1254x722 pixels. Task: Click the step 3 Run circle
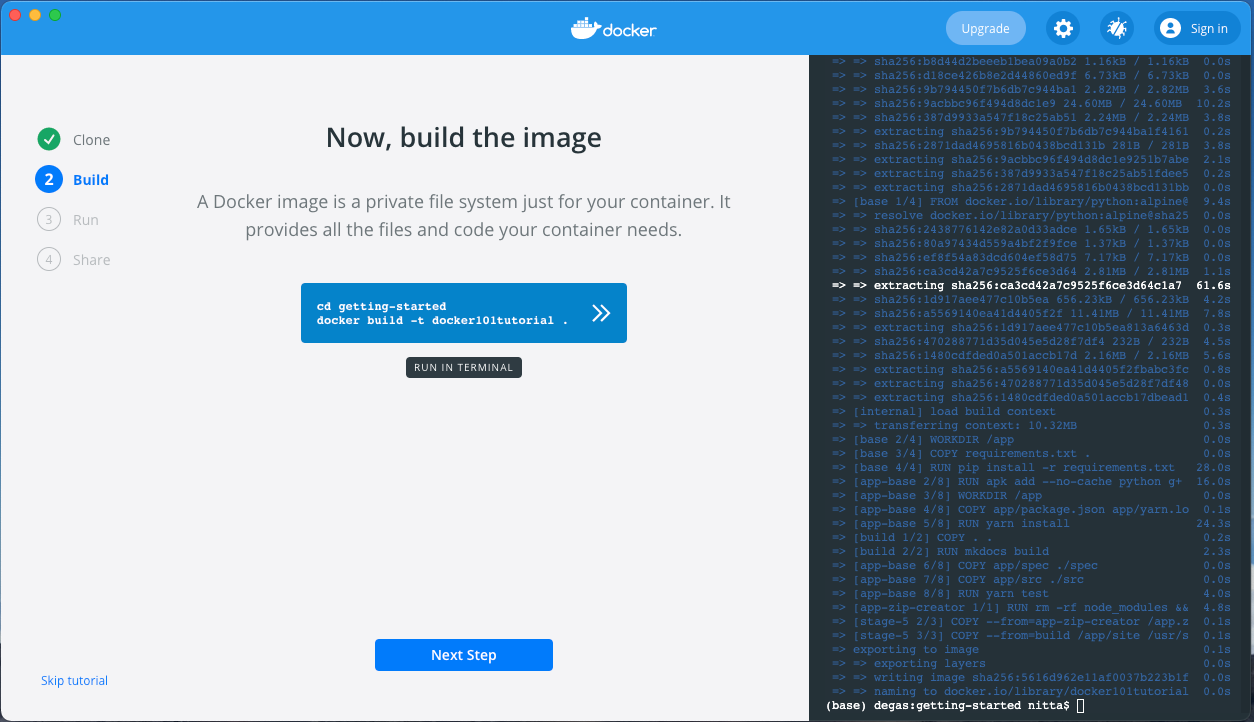click(x=48, y=220)
